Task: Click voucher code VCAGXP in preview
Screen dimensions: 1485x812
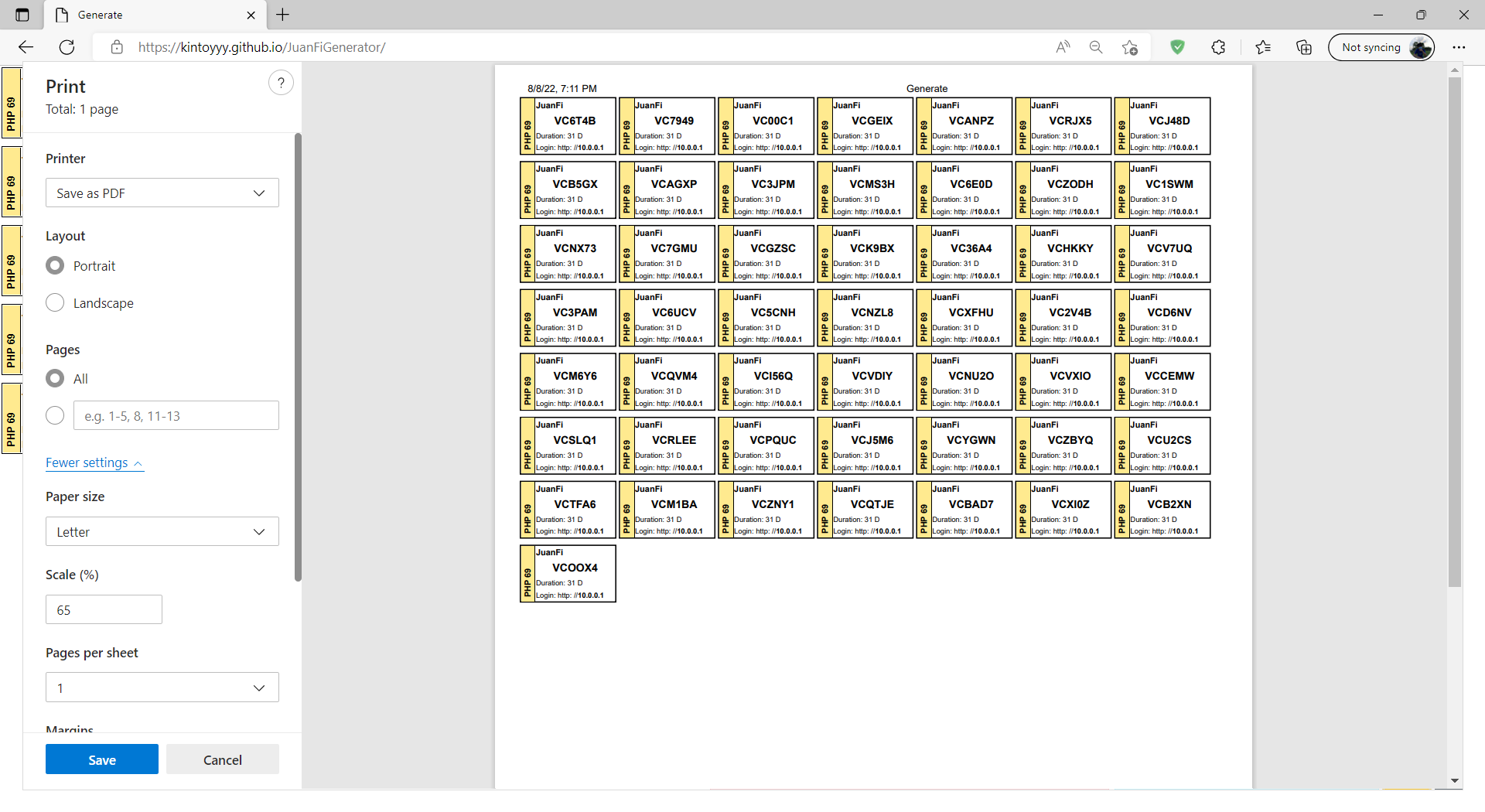Action: coord(674,184)
